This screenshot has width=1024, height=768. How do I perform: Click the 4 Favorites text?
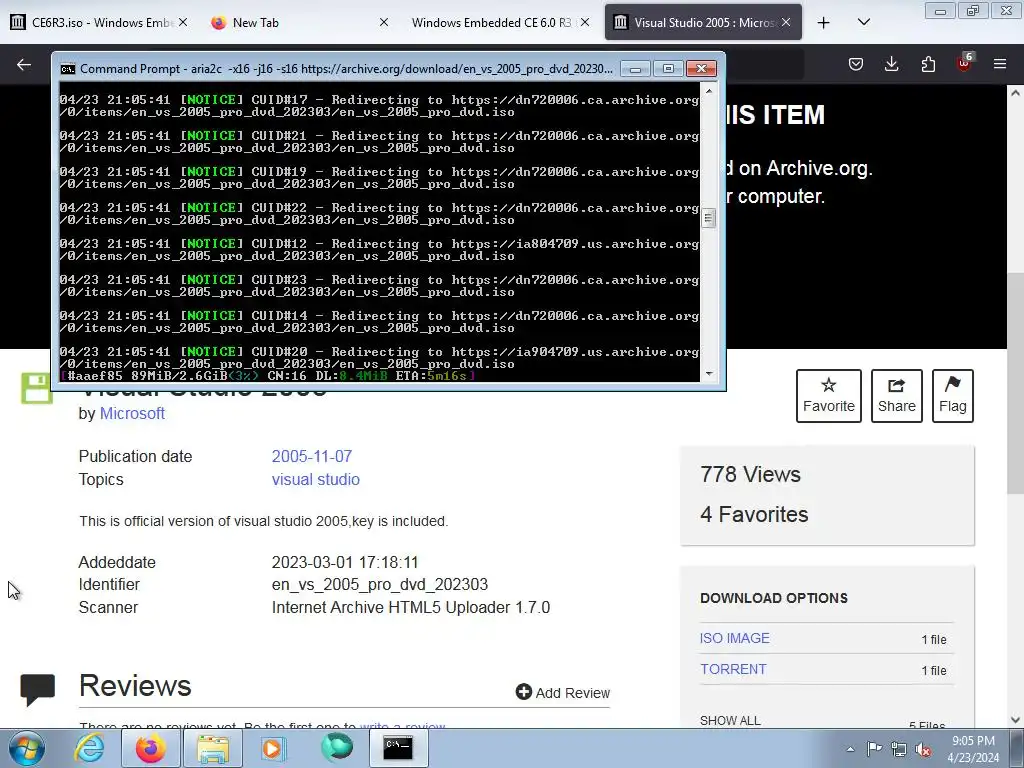[x=754, y=514]
